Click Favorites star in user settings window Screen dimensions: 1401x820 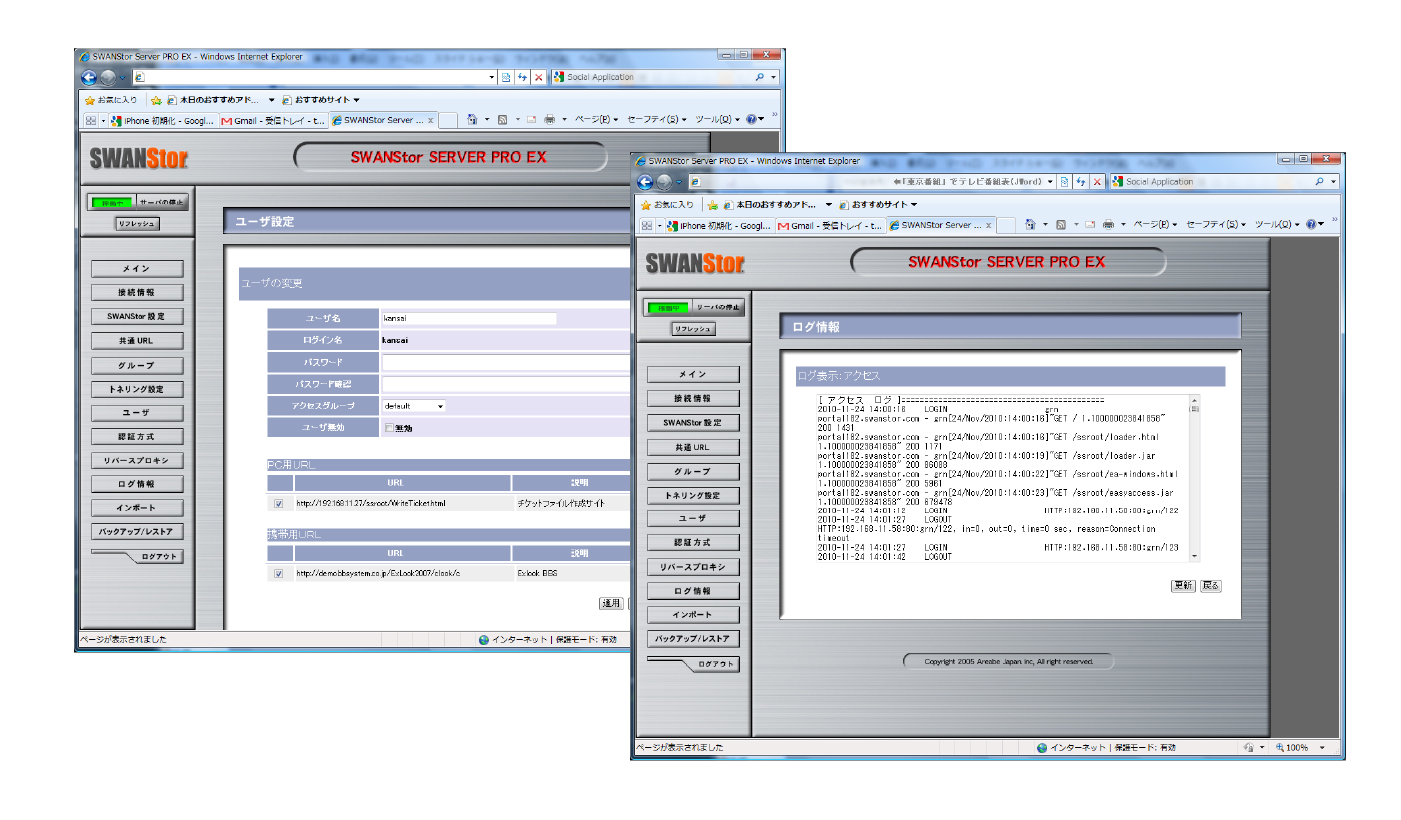coord(90,100)
